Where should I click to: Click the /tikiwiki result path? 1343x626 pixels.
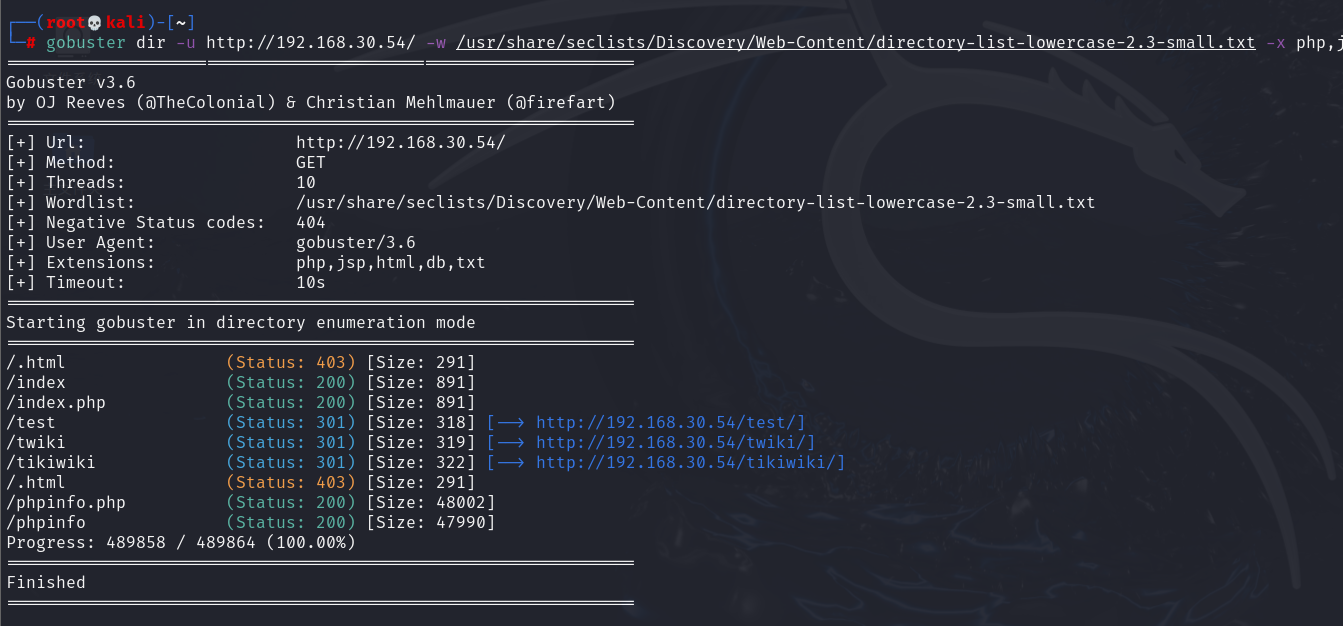[51, 462]
